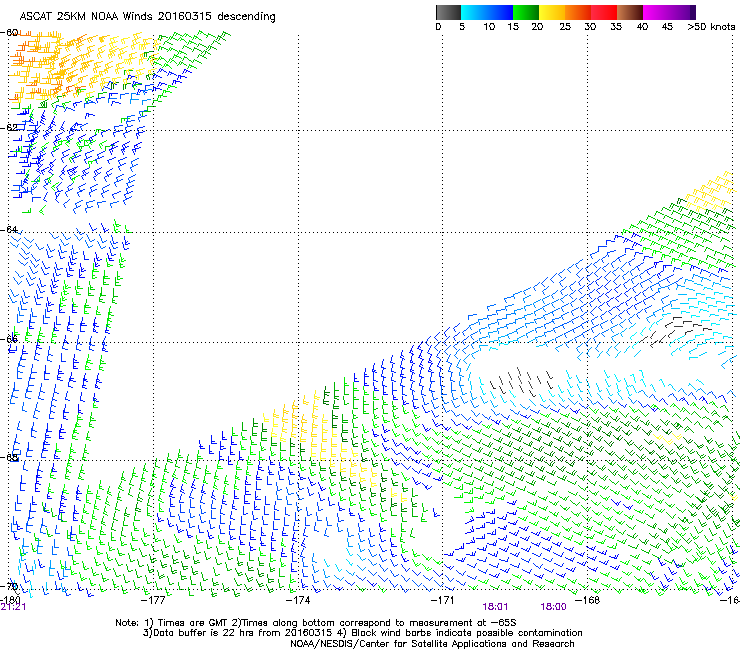Click the gray 0-5 knots legend swatch

point(448,12)
